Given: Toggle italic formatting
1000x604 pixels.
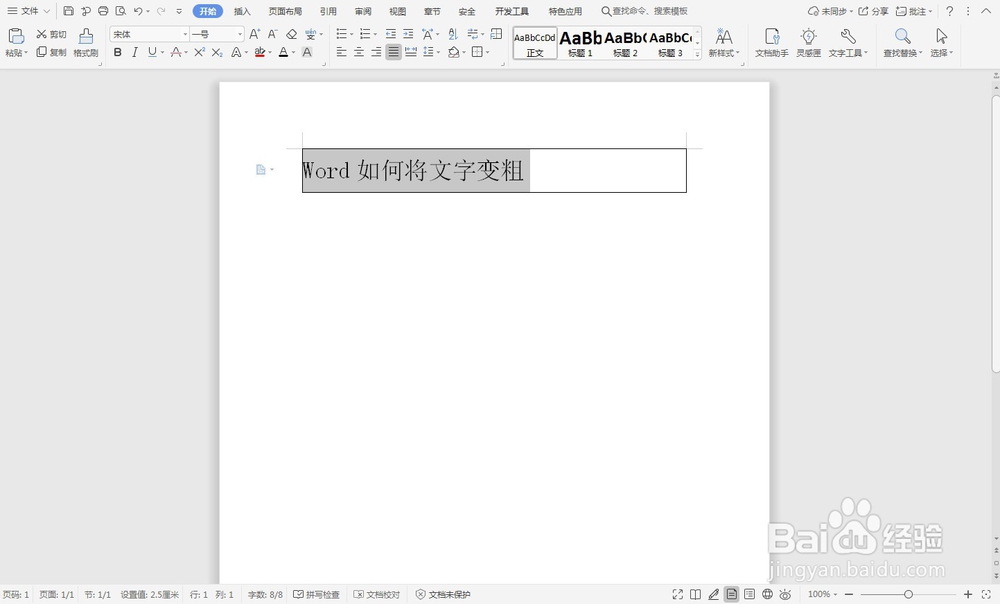Looking at the screenshot, I should tap(134, 52).
